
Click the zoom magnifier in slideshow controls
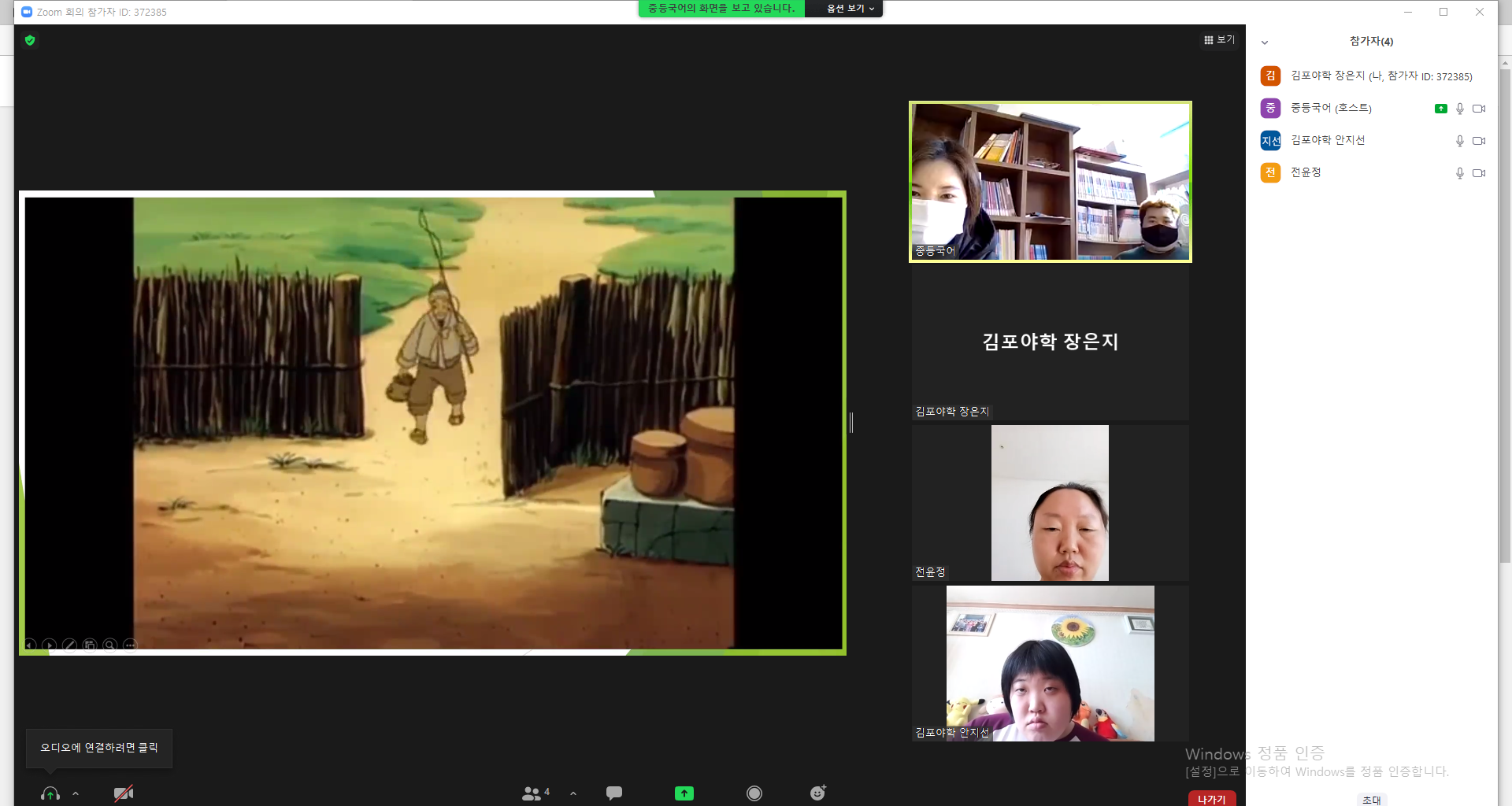(110, 645)
